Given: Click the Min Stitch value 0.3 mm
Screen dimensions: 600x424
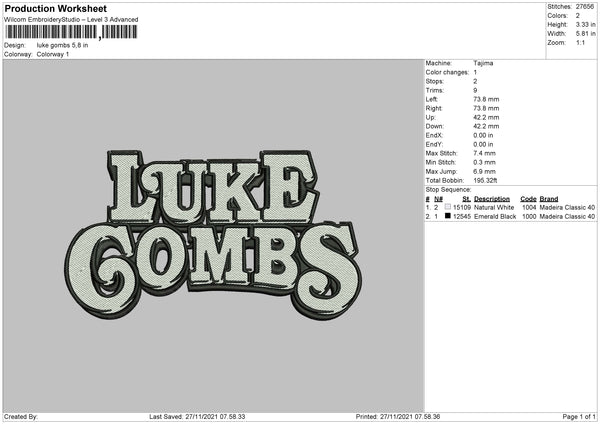Looking at the screenshot, I should pyautogui.click(x=484, y=163).
